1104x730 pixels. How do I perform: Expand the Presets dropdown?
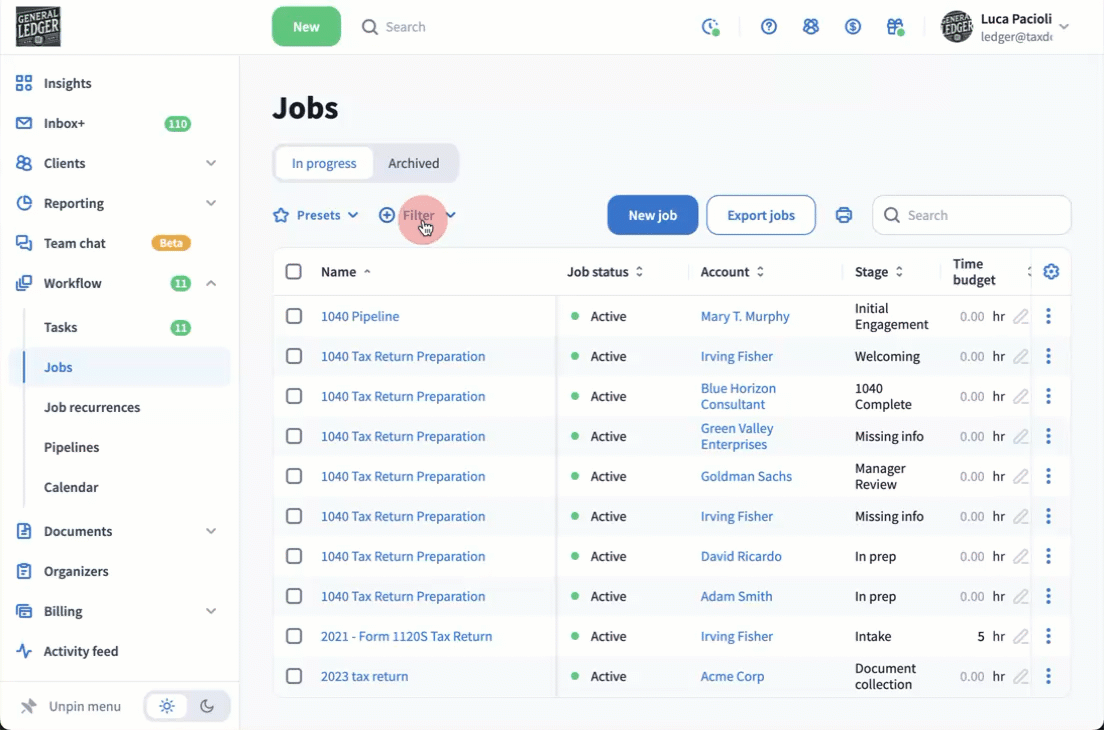316,215
